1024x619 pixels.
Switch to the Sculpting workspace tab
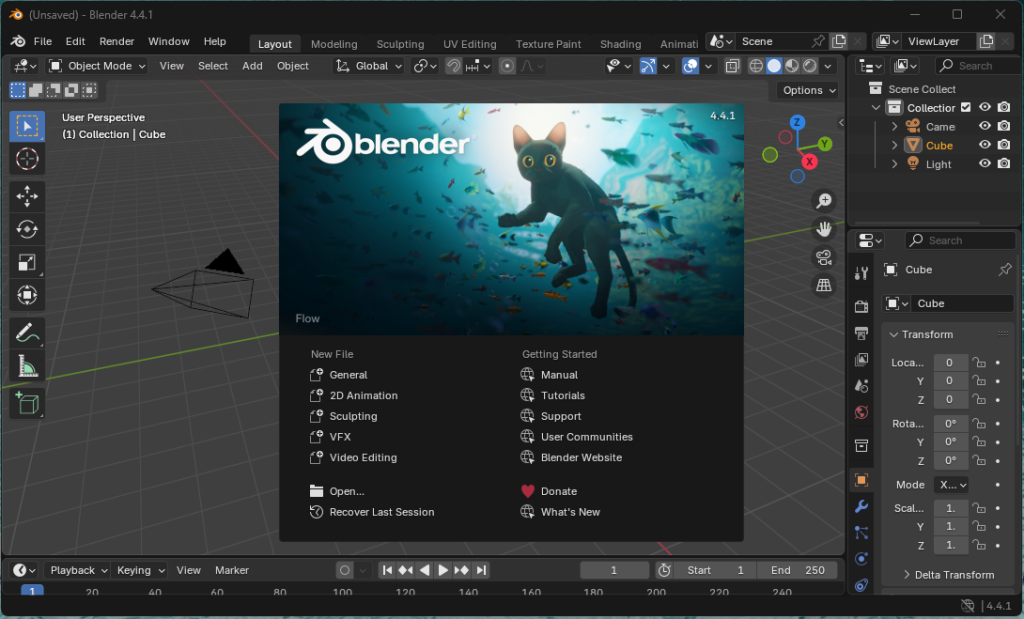tap(400, 44)
